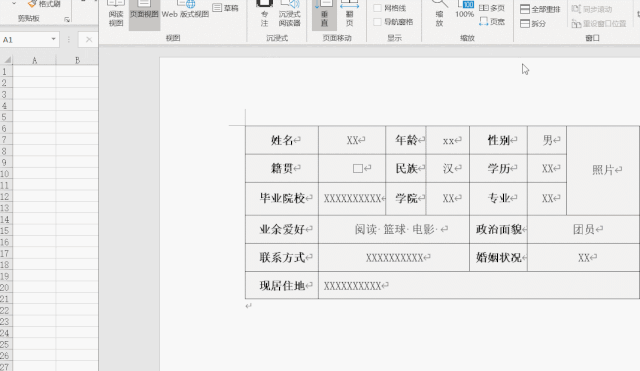Enable the Gridlines (网格线) checkbox

point(378,8)
